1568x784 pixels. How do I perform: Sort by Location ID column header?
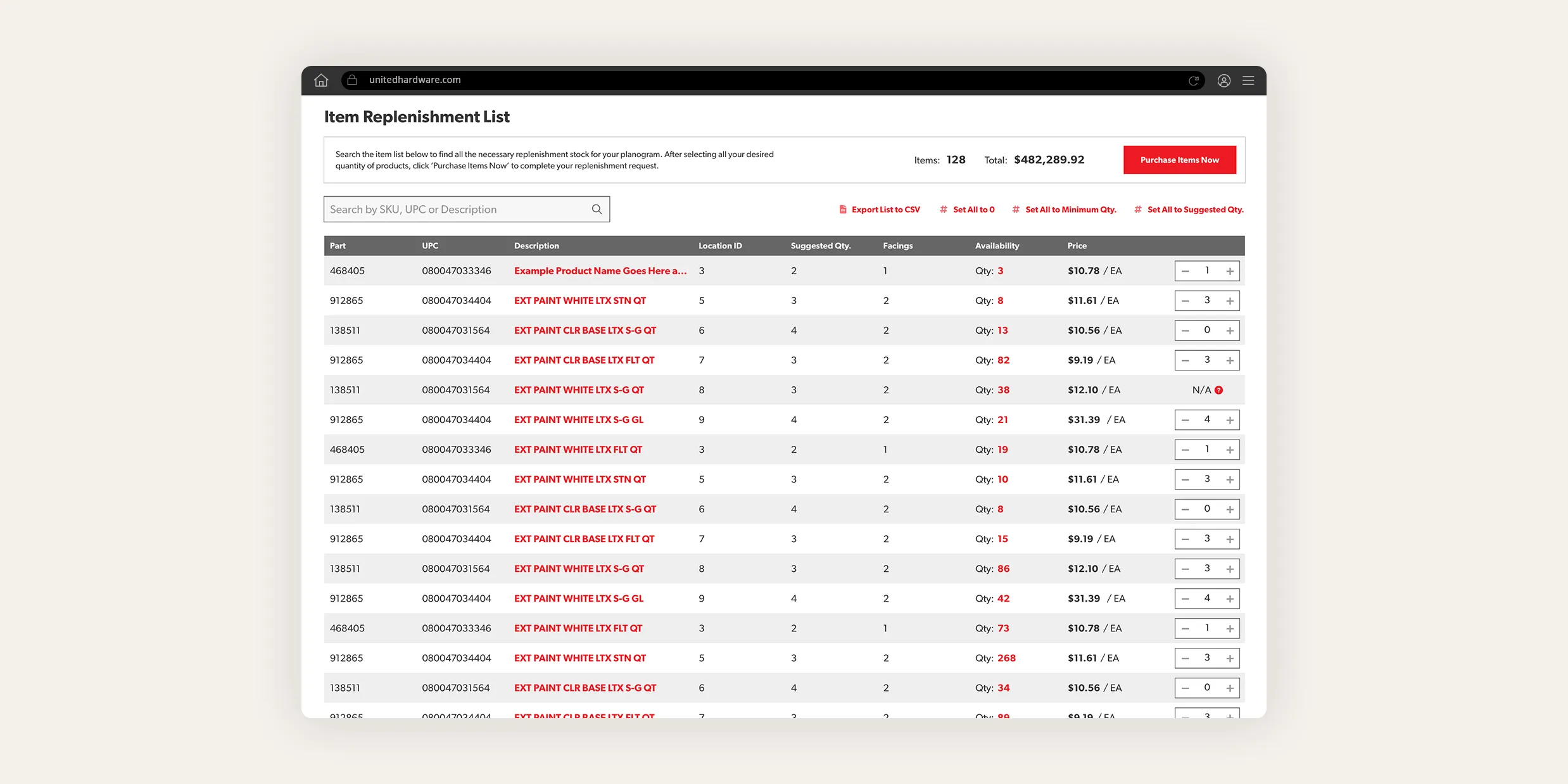[x=720, y=246]
